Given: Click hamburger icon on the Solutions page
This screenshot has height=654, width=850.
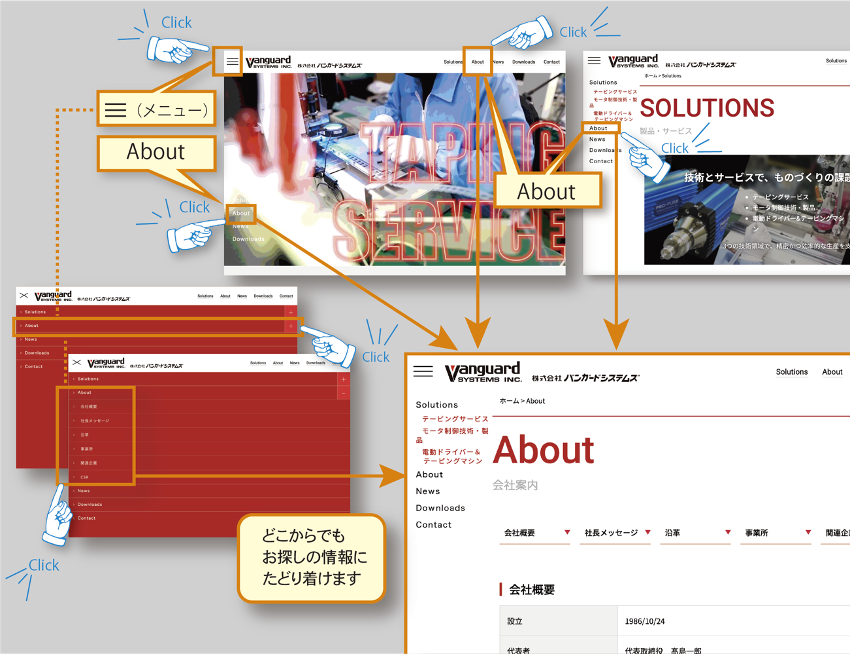Looking at the screenshot, I should click(594, 62).
